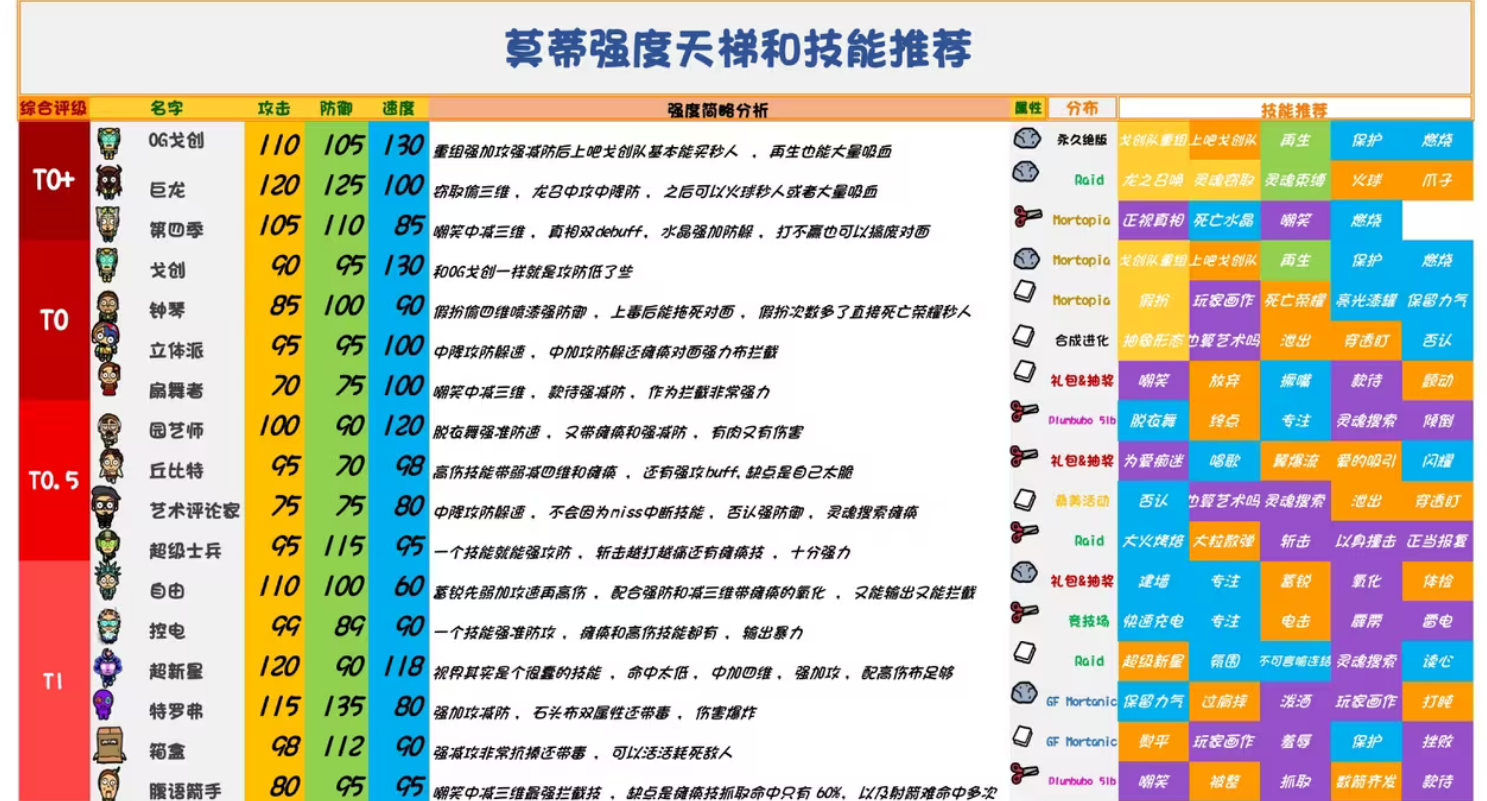Click the 快速充电 skill cell

(x=1153, y=621)
